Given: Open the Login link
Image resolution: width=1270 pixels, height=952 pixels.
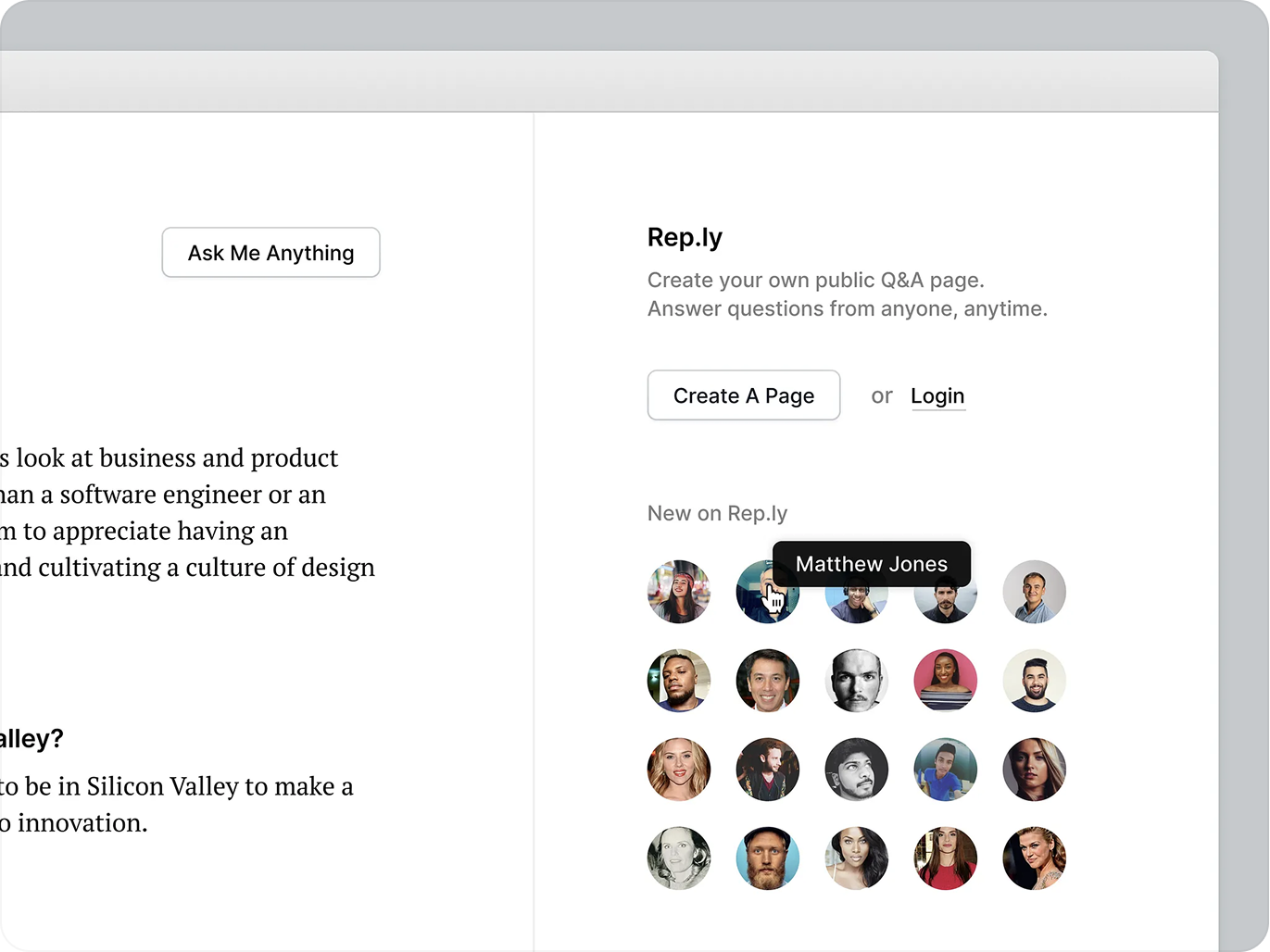Looking at the screenshot, I should pos(937,395).
